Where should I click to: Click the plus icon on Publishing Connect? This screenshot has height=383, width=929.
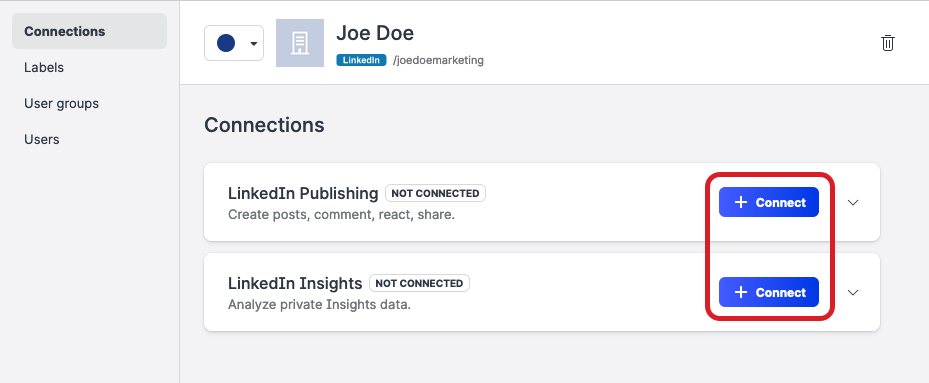741,202
